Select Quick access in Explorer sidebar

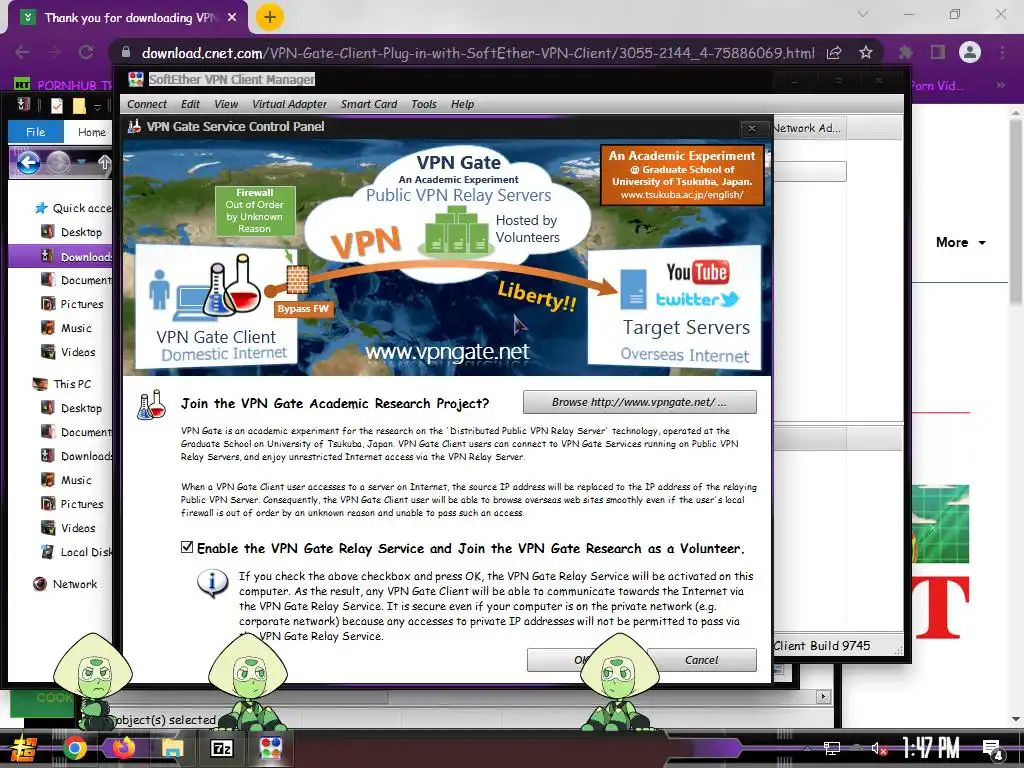[81, 208]
